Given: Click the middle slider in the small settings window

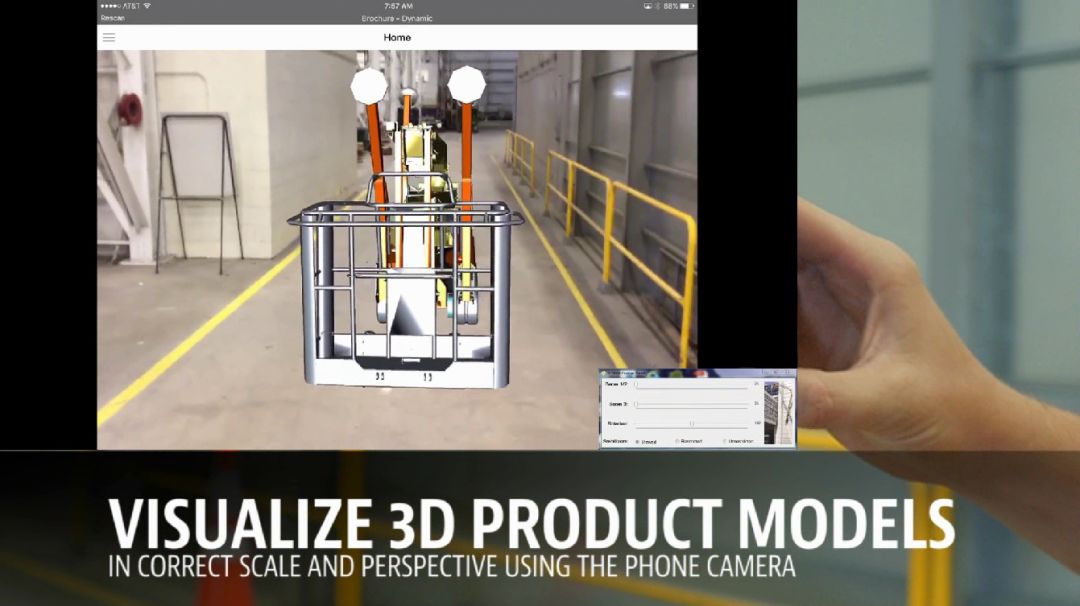Looking at the screenshot, I should coord(691,404).
